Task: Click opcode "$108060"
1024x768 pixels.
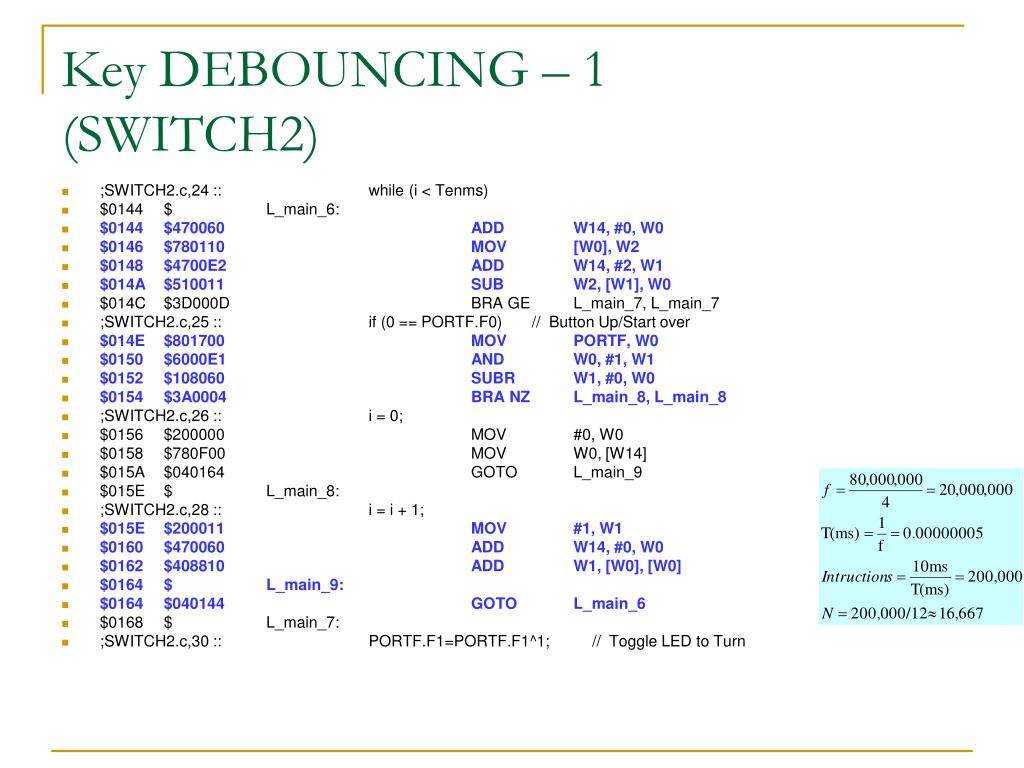Action: [x=193, y=378]
